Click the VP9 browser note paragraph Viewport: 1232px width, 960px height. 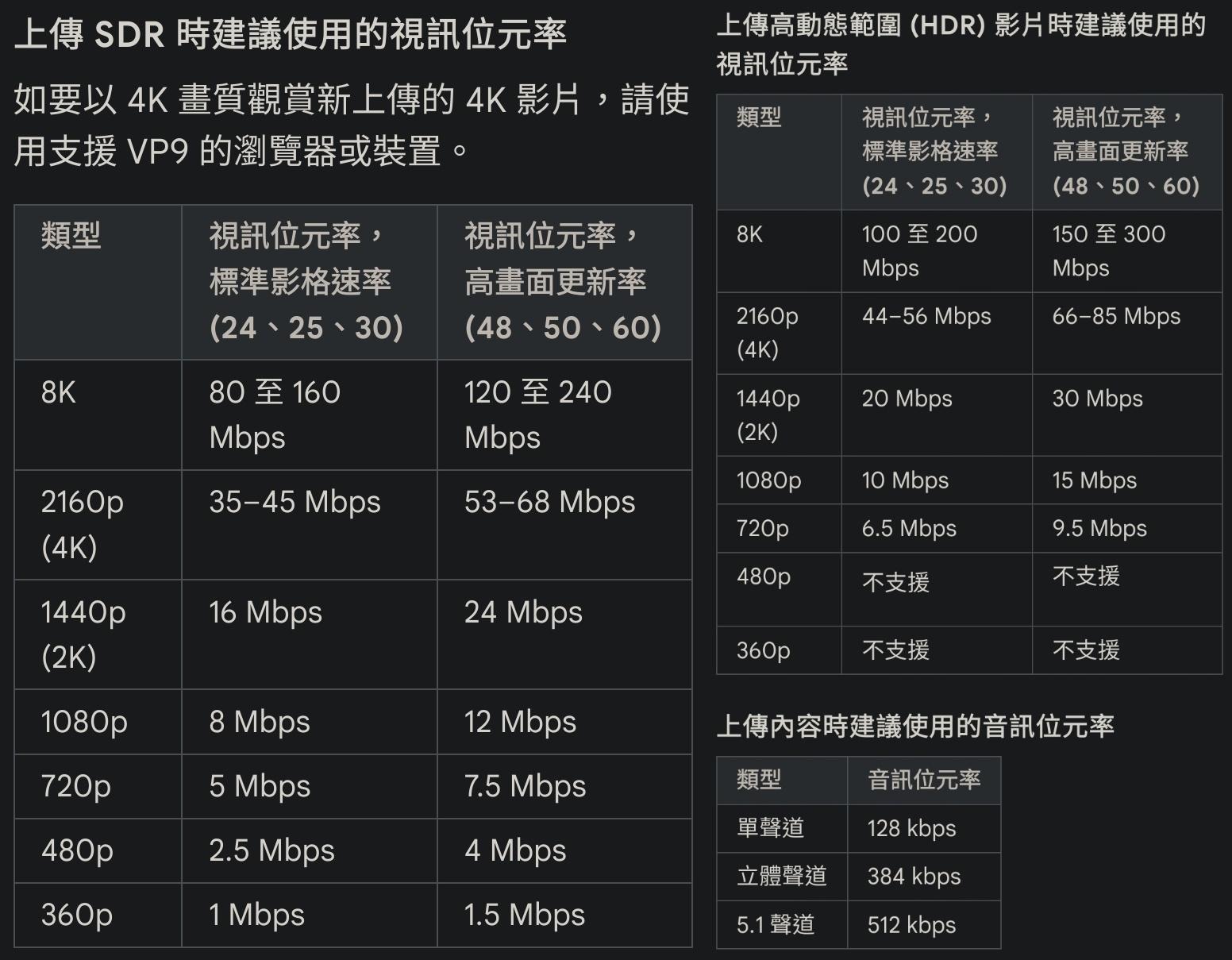[351, 125]
